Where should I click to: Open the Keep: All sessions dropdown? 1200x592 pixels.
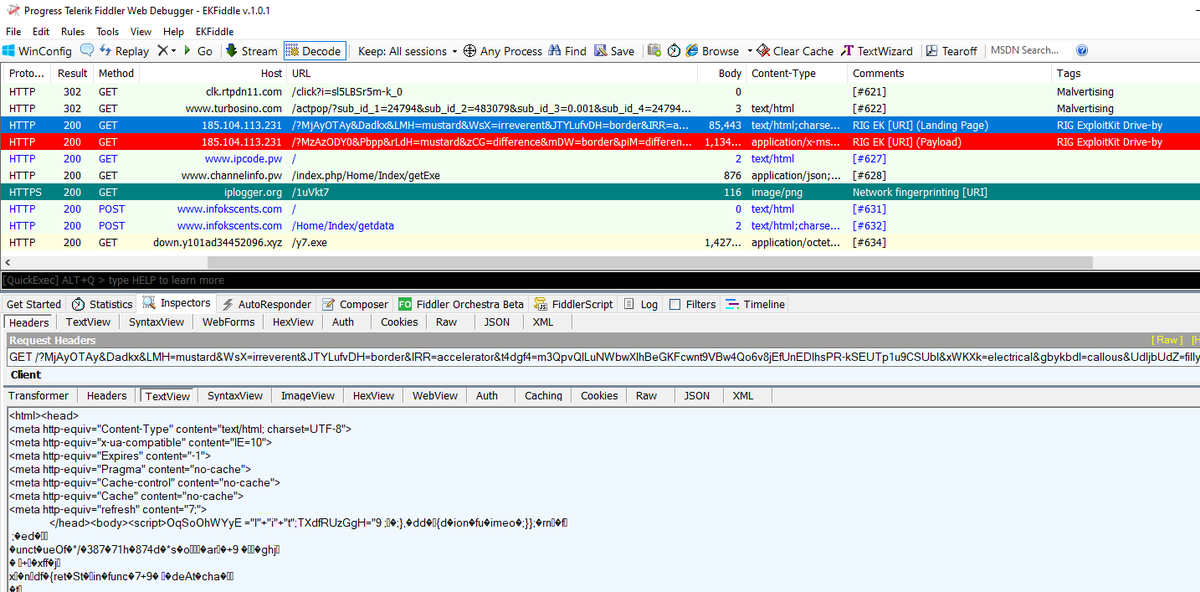407,51
